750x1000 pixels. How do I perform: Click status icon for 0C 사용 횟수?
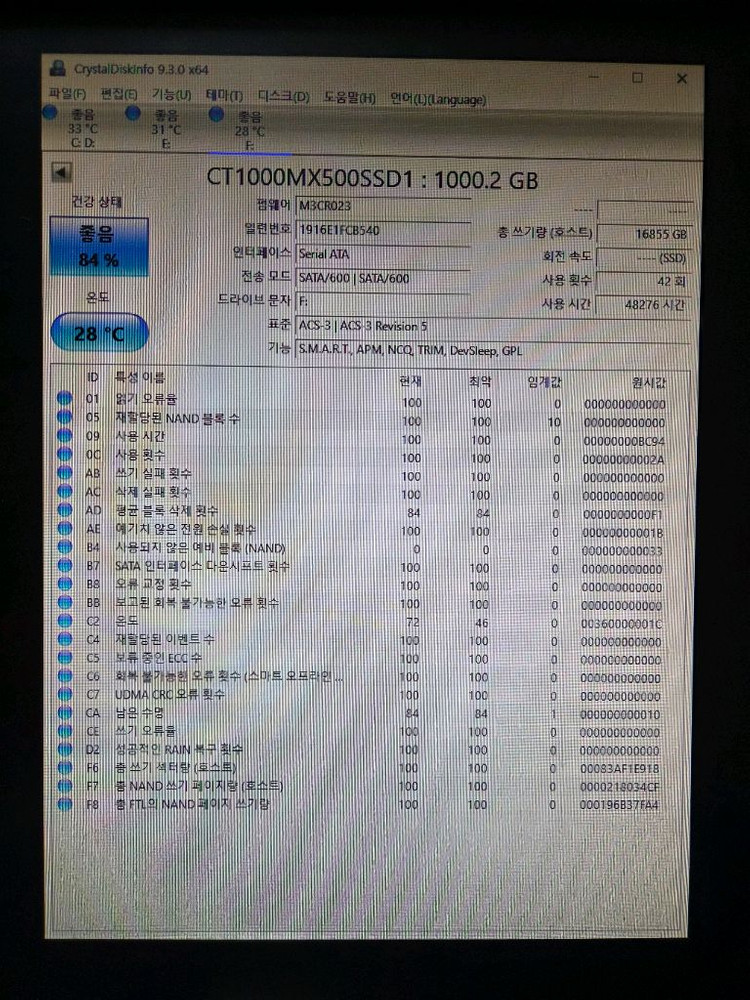(65, 454)
